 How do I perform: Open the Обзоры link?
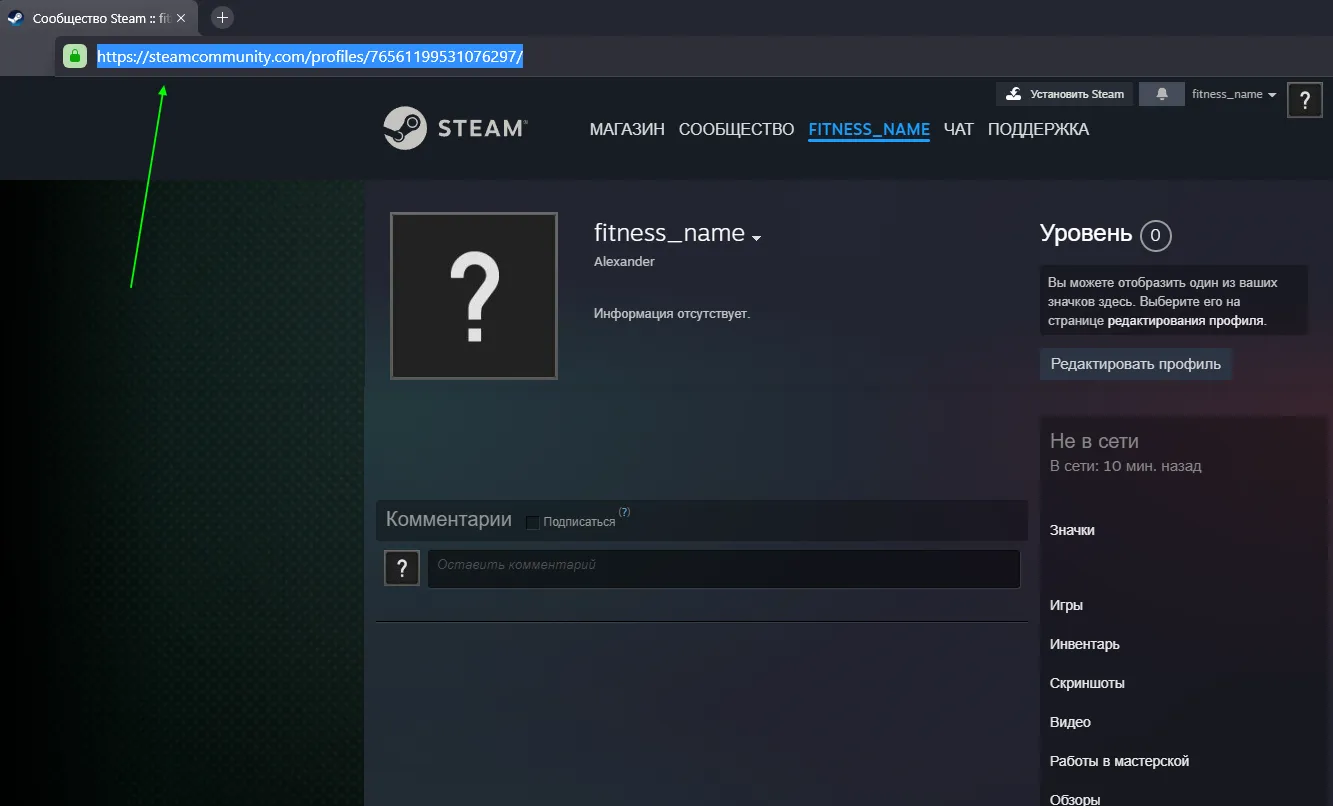[x=1075, y=799]
